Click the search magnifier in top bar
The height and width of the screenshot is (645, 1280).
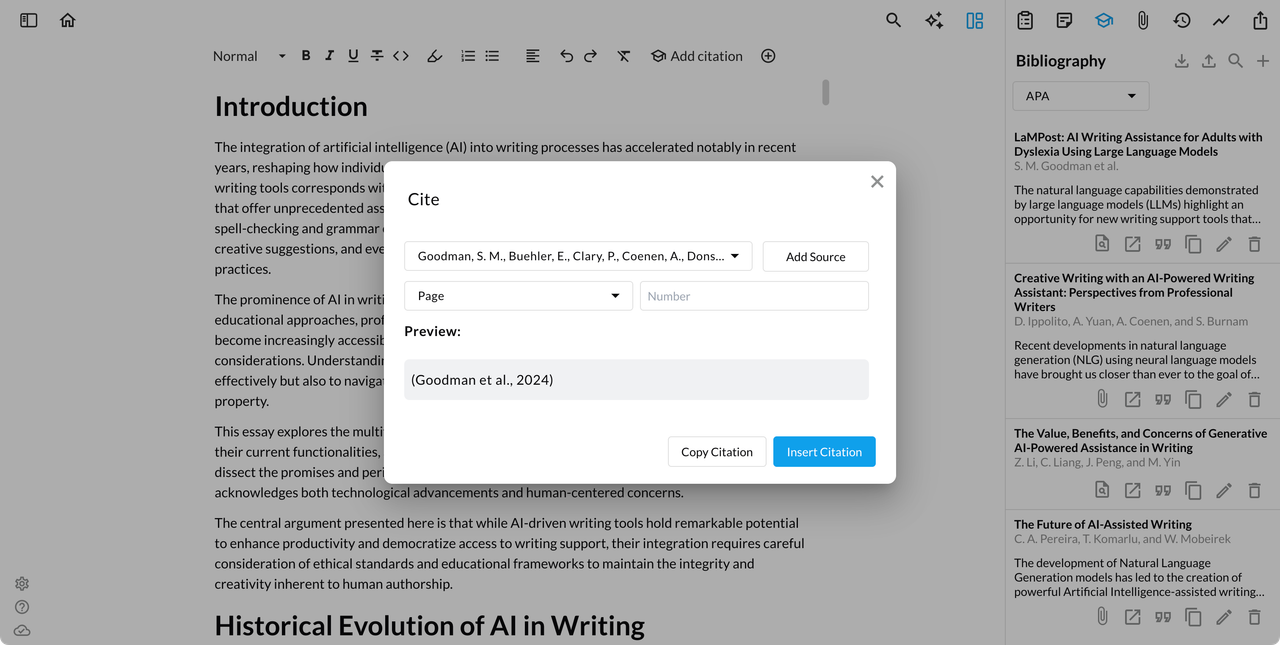tap(894, 20)
